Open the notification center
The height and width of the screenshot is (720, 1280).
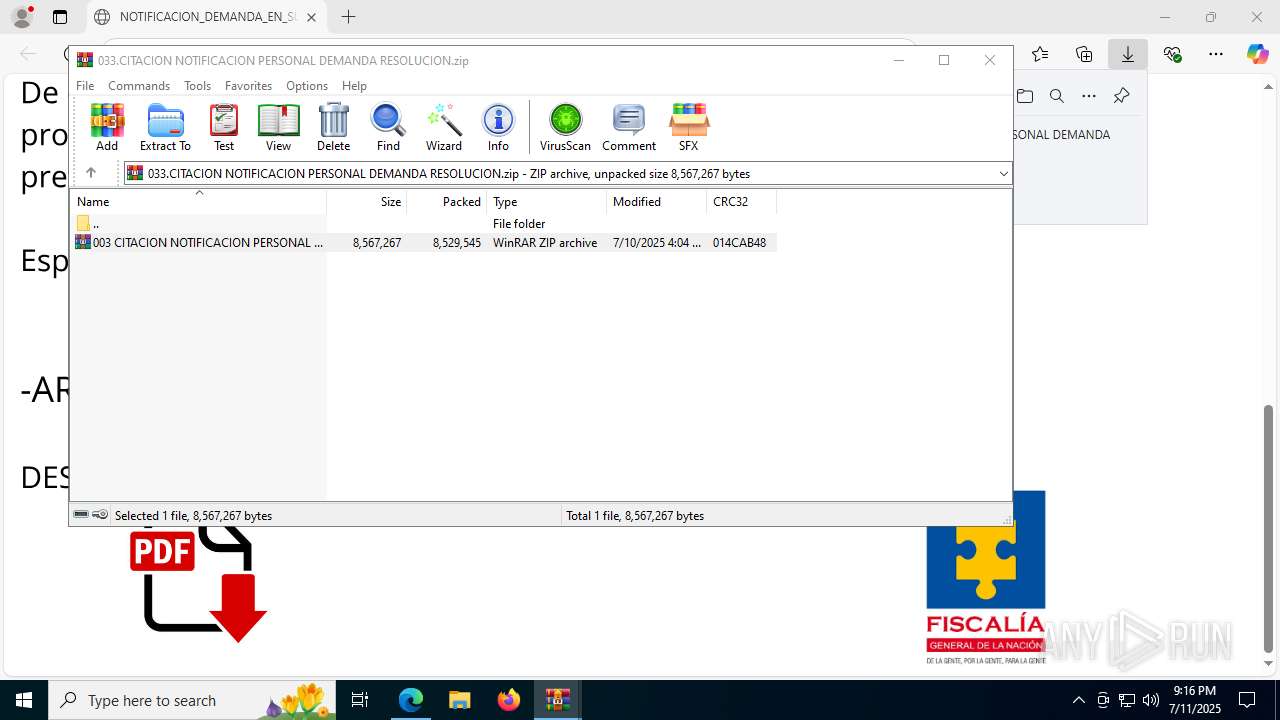tap(1247, 700)
